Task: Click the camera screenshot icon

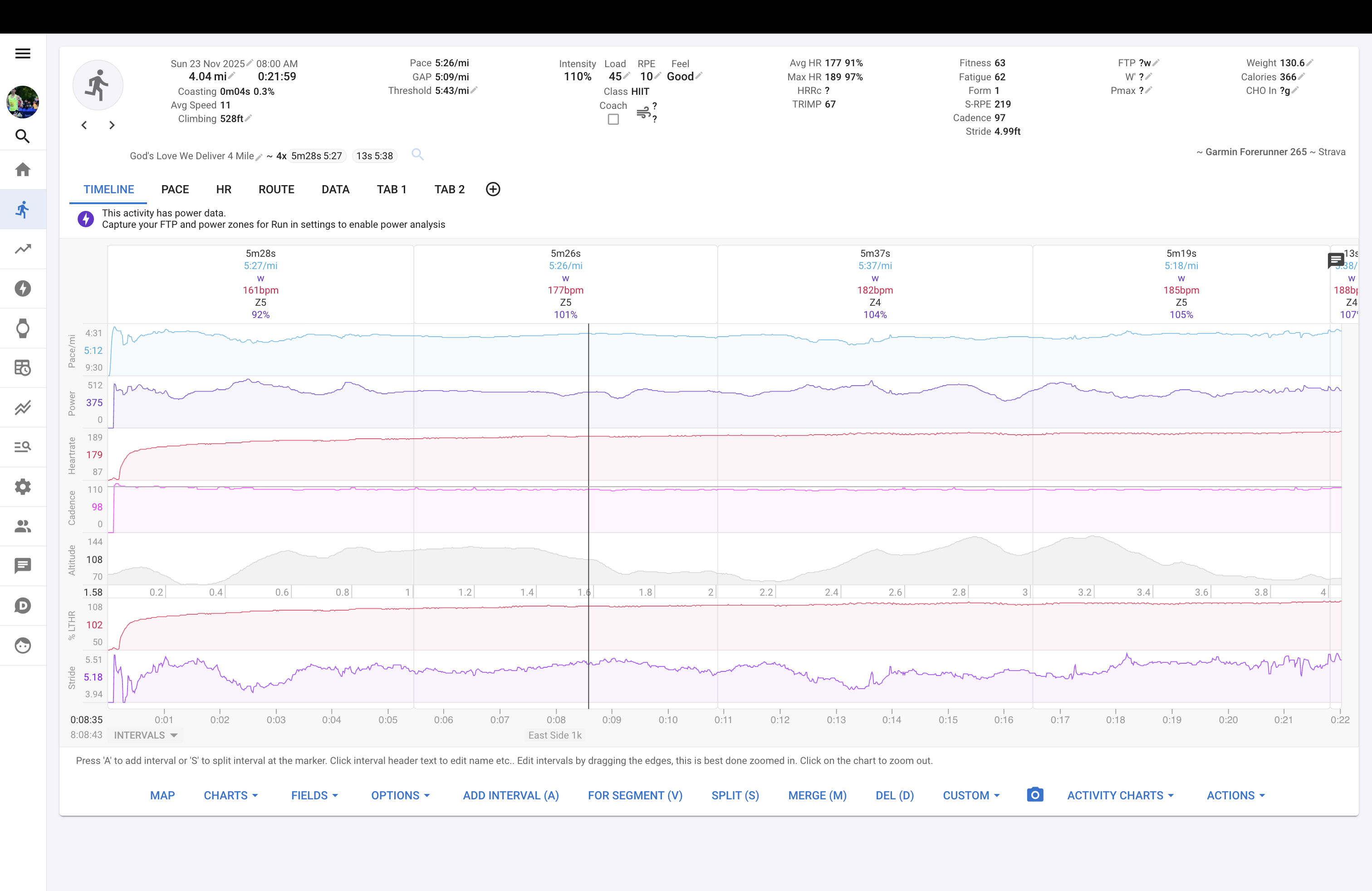Action: (x=1035, y=795)
